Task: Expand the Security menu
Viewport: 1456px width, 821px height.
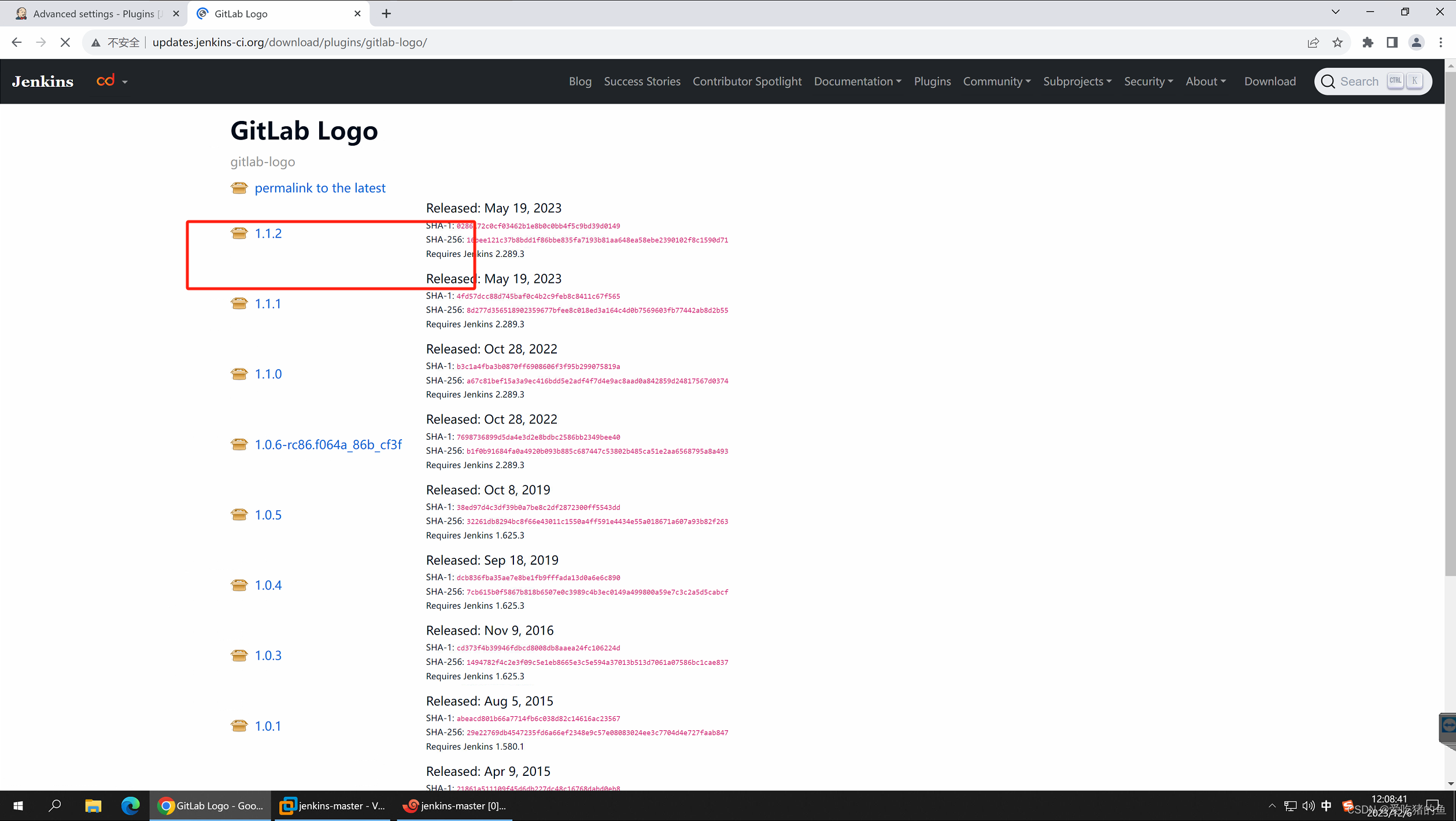Action: pyautogui.click(x=1148, y=82)
